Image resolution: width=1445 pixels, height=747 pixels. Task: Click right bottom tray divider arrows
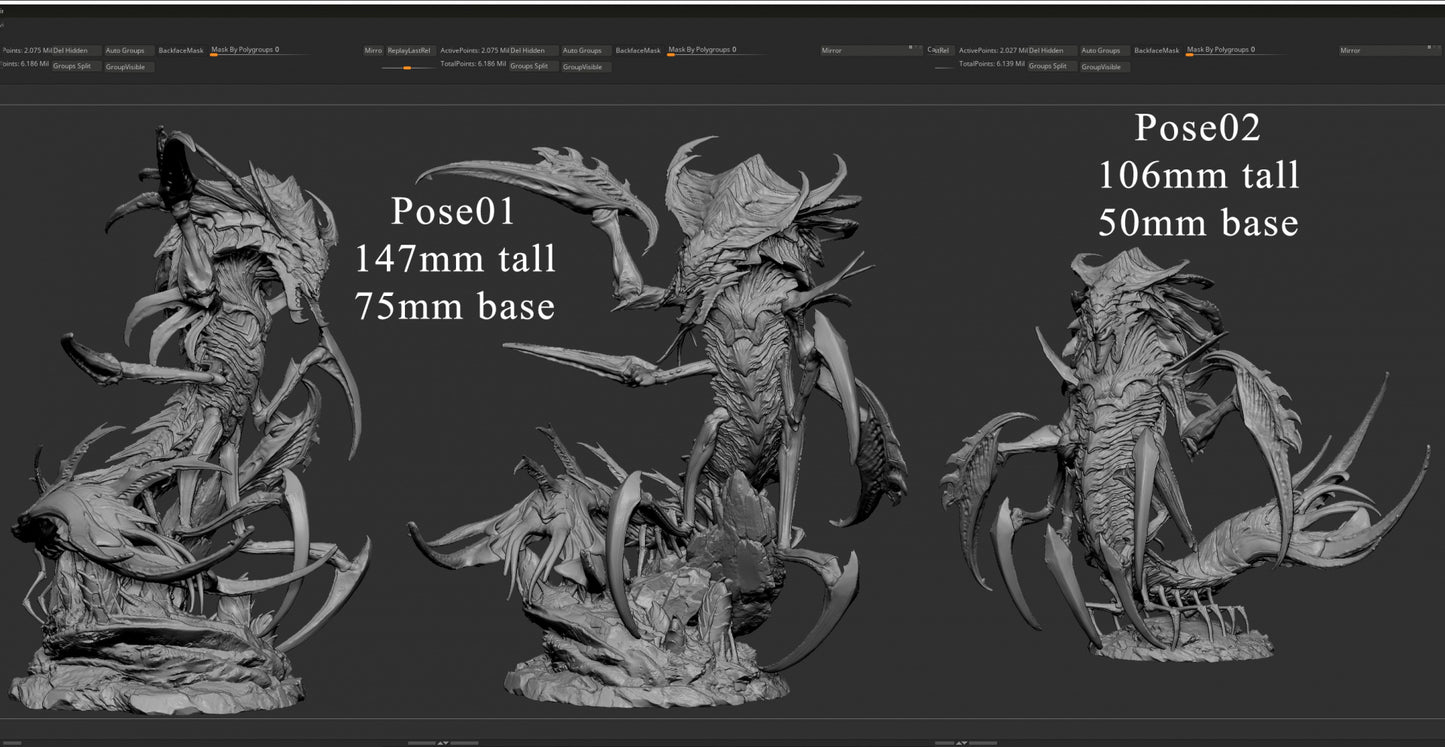coord(962,743)
